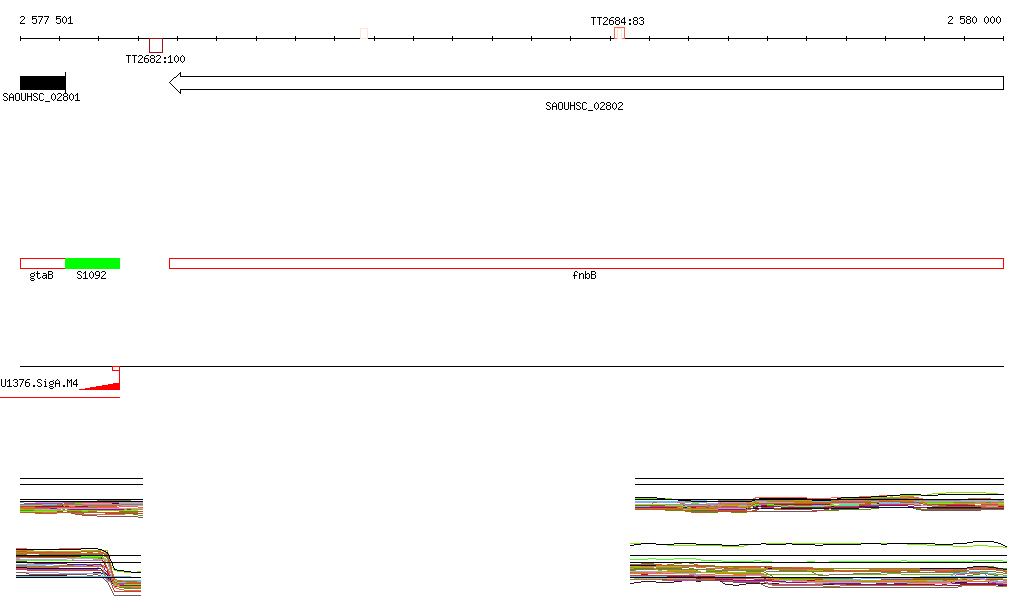Click the 2 577 501 start coordinate
Screen dimensions: 1024x611
(x=46, y=20)
